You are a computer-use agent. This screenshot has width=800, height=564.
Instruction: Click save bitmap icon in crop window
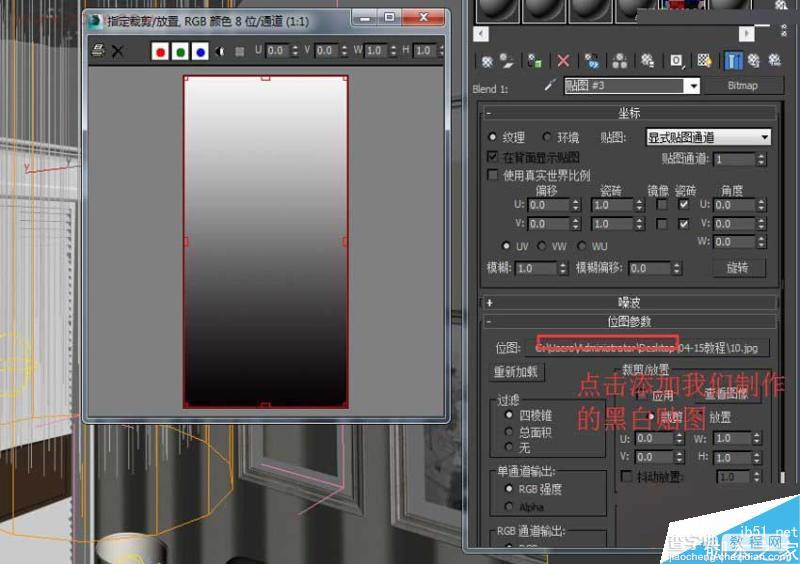point(98,50)
